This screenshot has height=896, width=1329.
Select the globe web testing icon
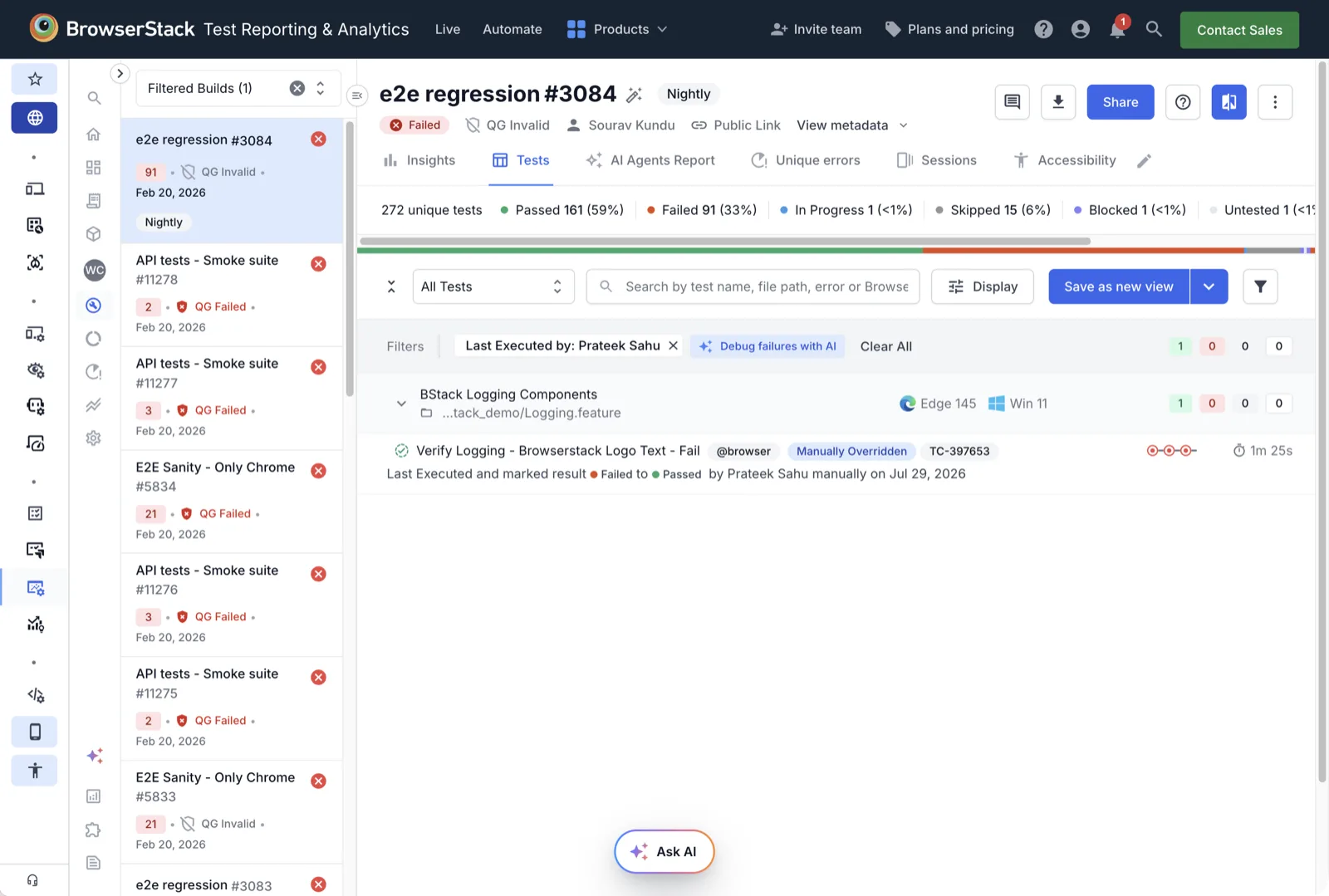click(35, 118)
